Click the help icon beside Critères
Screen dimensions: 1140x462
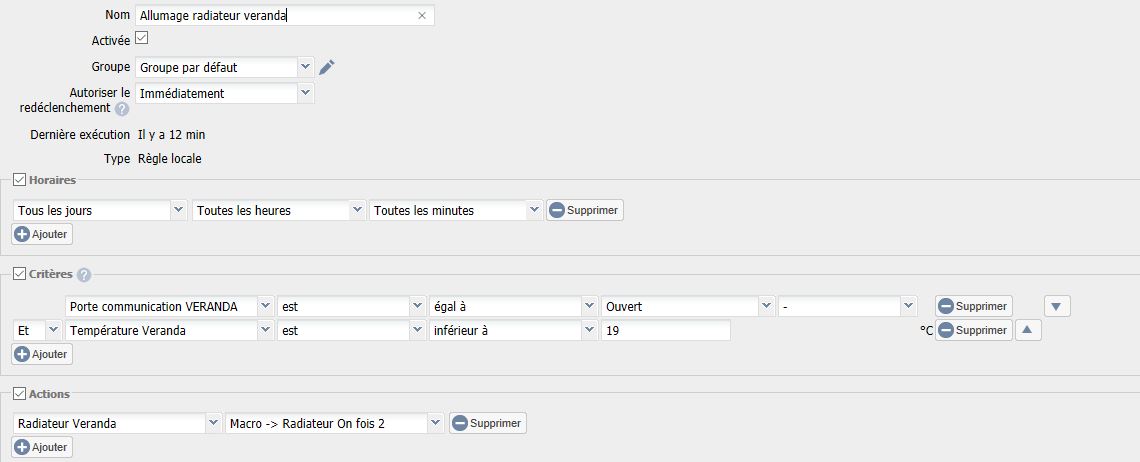84,275
